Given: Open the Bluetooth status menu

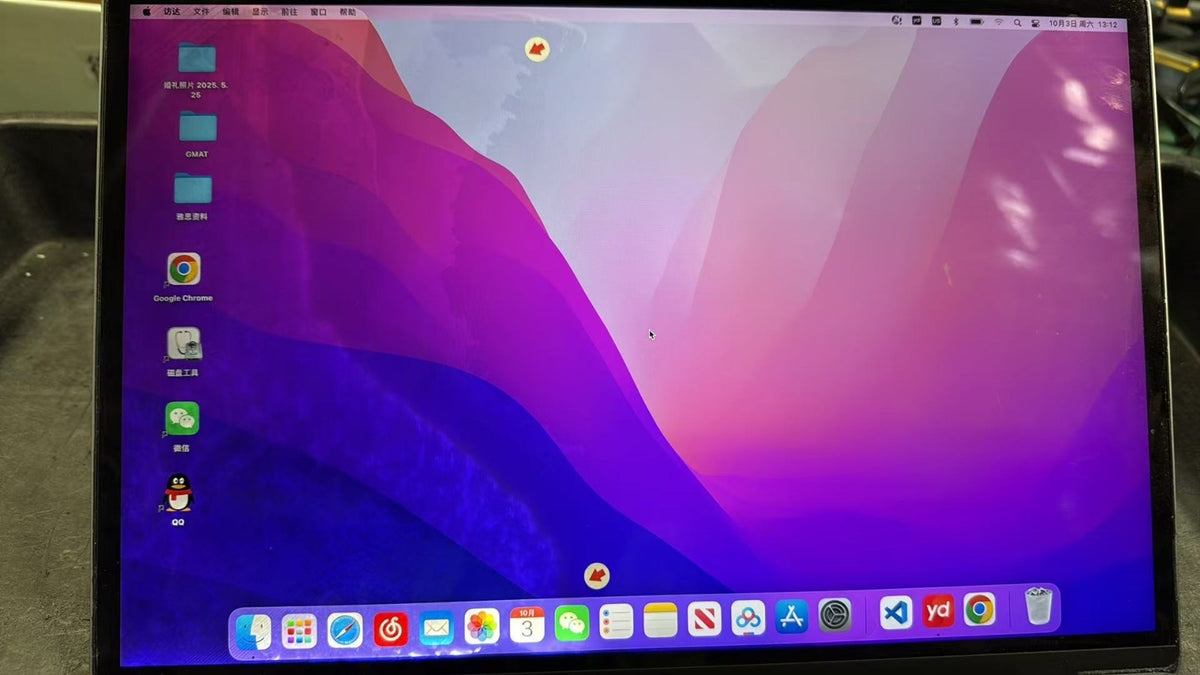Looking at the screenshot, I should click(x=955, y=21).
